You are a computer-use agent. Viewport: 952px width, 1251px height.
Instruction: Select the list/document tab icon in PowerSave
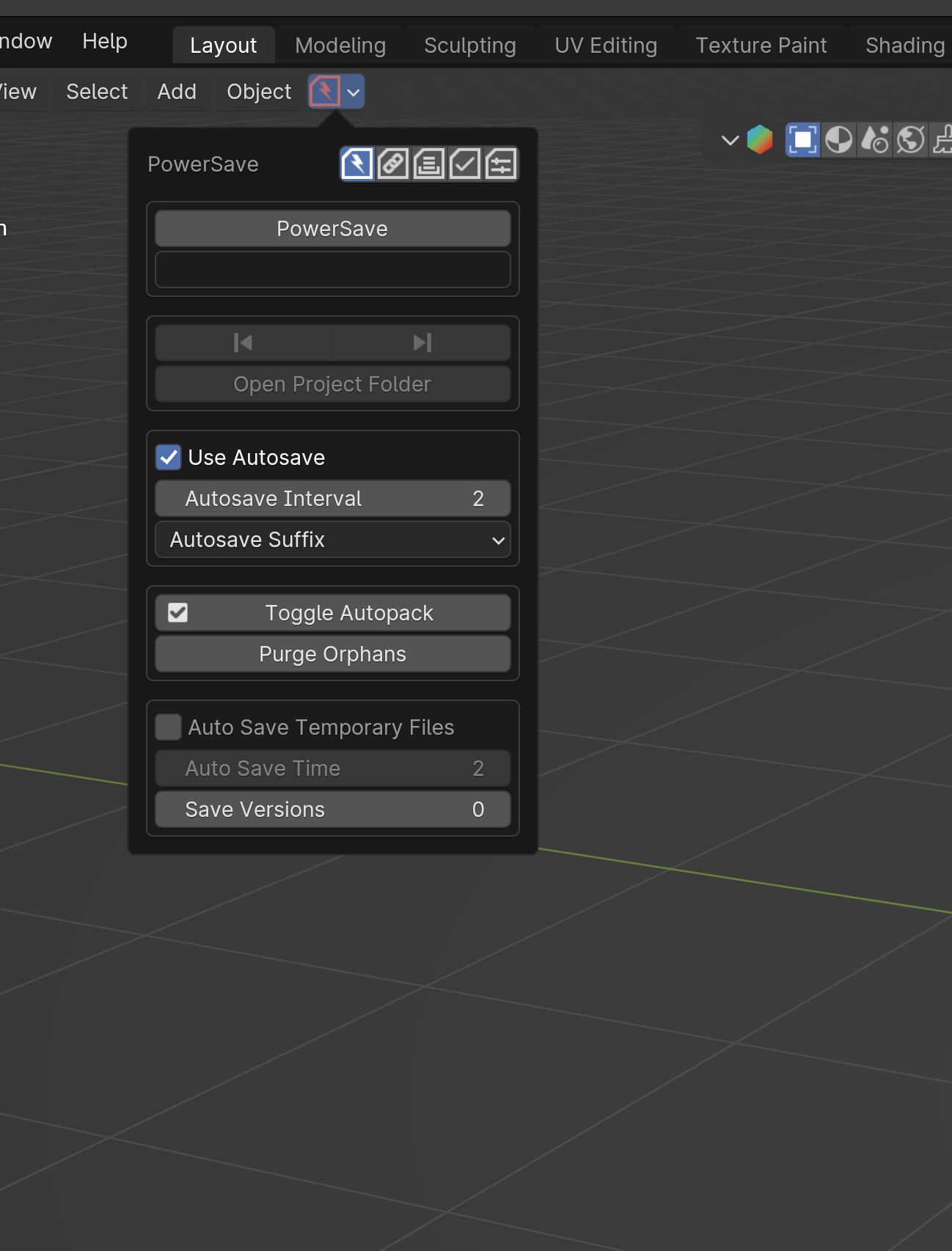429,164
